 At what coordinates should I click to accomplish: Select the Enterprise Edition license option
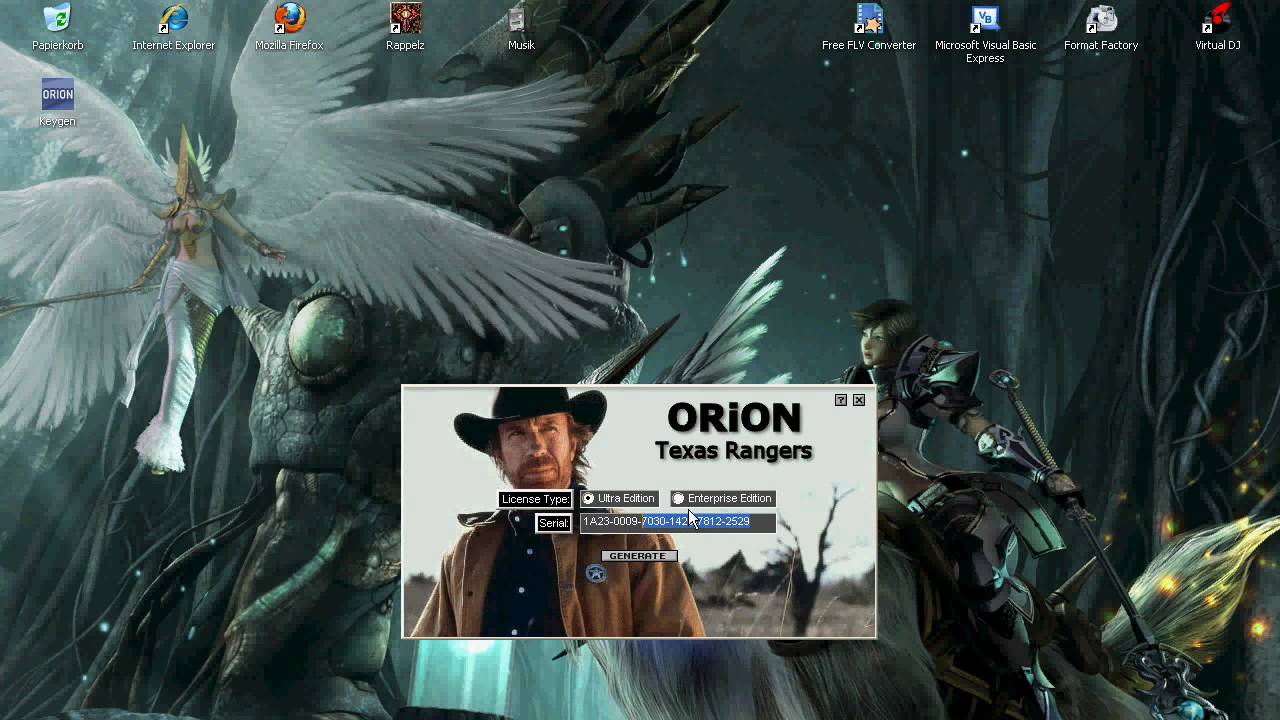point(722,498)
